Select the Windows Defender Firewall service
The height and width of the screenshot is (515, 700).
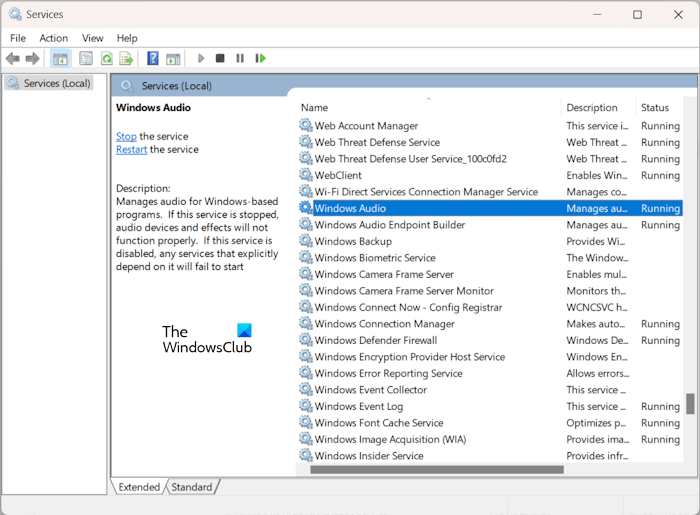click(376, 340)
